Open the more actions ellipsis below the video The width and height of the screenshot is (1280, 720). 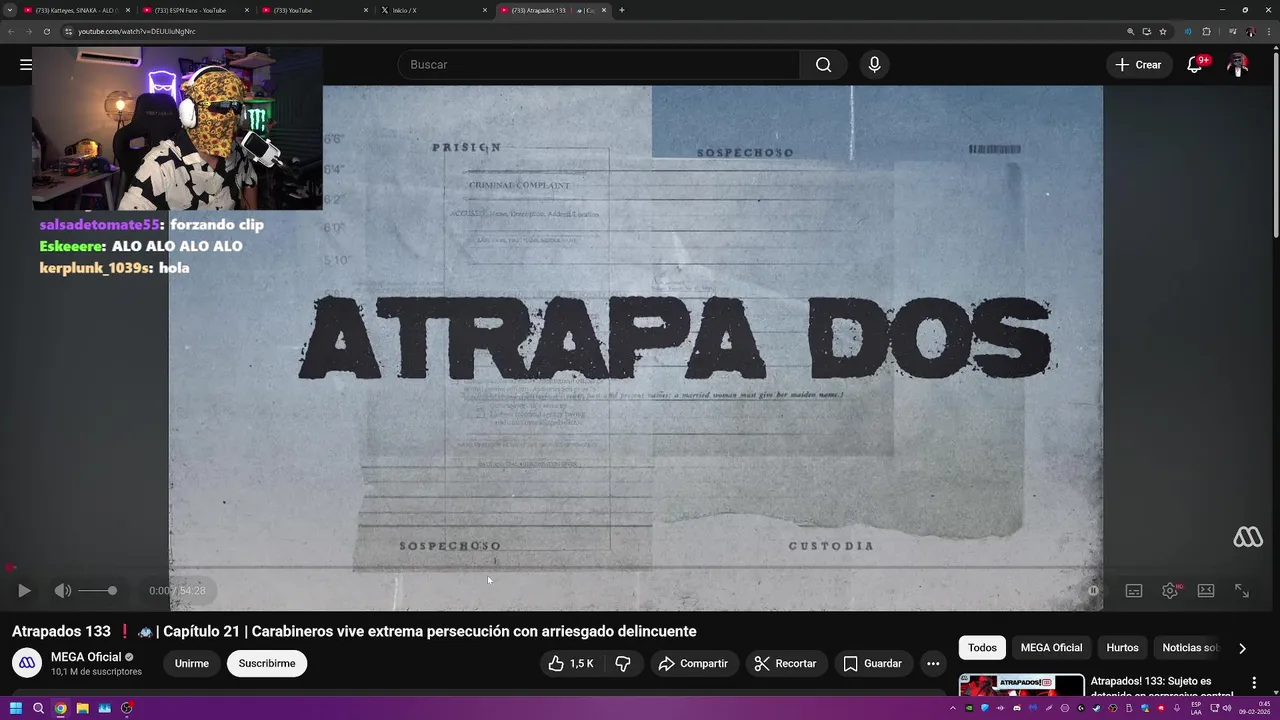click(x=933, y=663)
